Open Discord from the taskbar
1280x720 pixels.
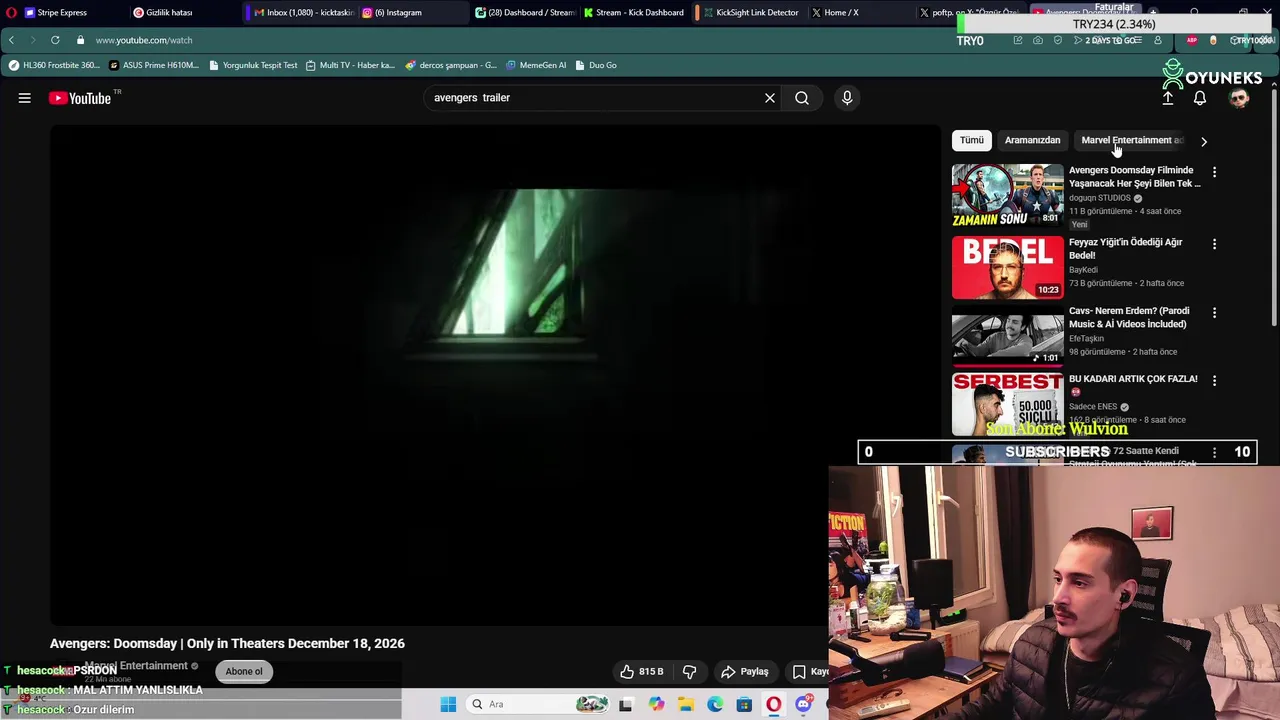click(x=803, y=705)
